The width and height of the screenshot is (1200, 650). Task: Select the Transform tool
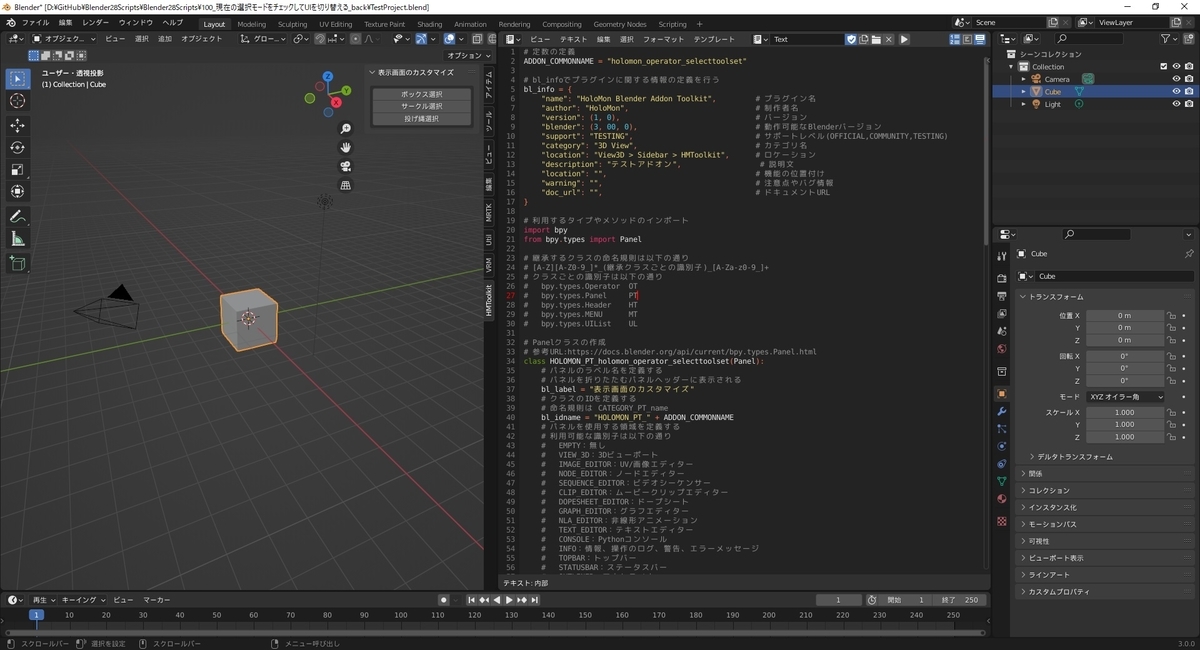tap(18, 191)
